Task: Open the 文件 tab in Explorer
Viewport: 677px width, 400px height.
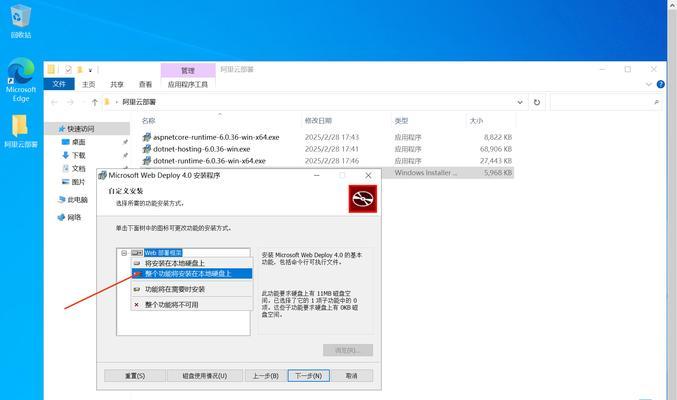Action: pos(59,84)
